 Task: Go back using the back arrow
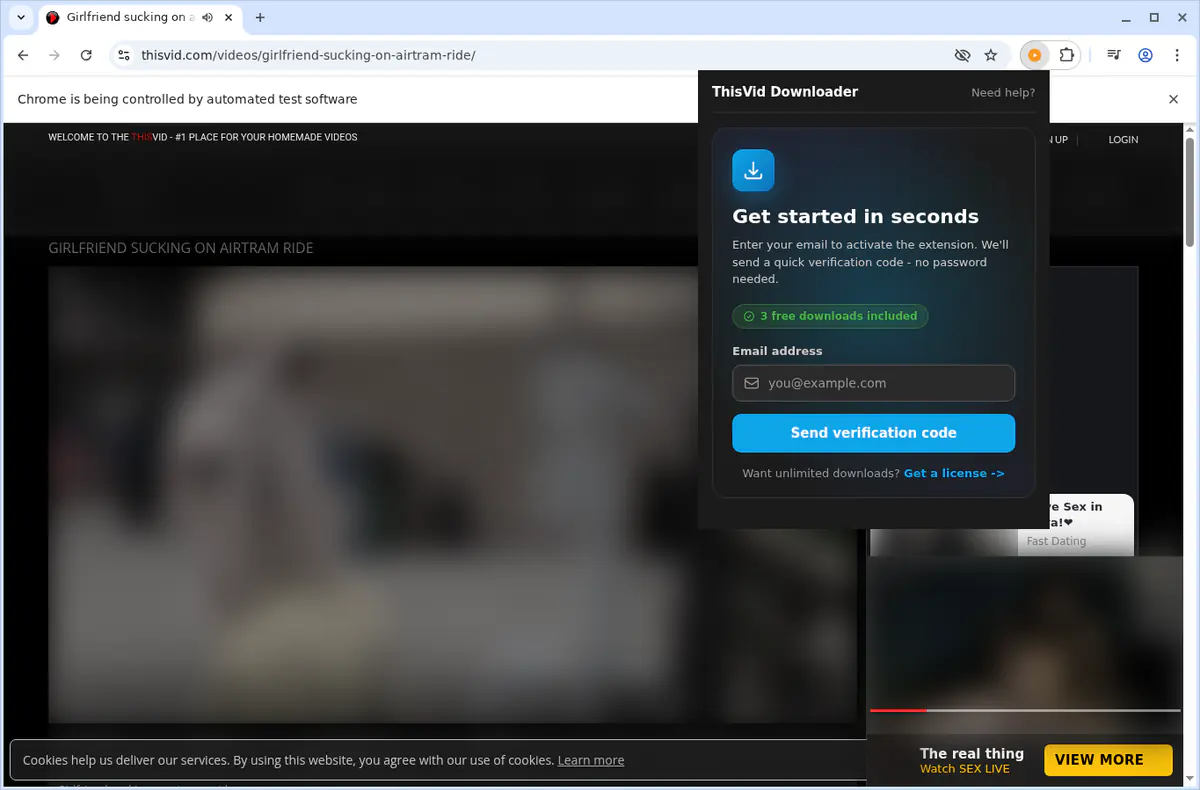pyautogui.click(x=23, y=55)
